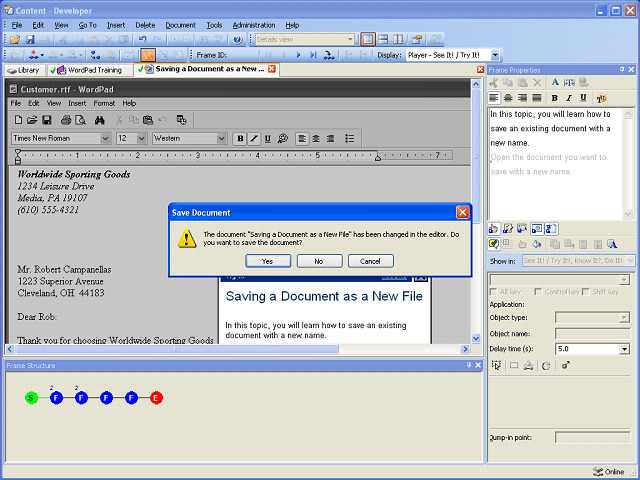Click the bullets icon in WordPad toolbar
The image size is (640, 480).
pyautogui.click(x=350, y=138)
